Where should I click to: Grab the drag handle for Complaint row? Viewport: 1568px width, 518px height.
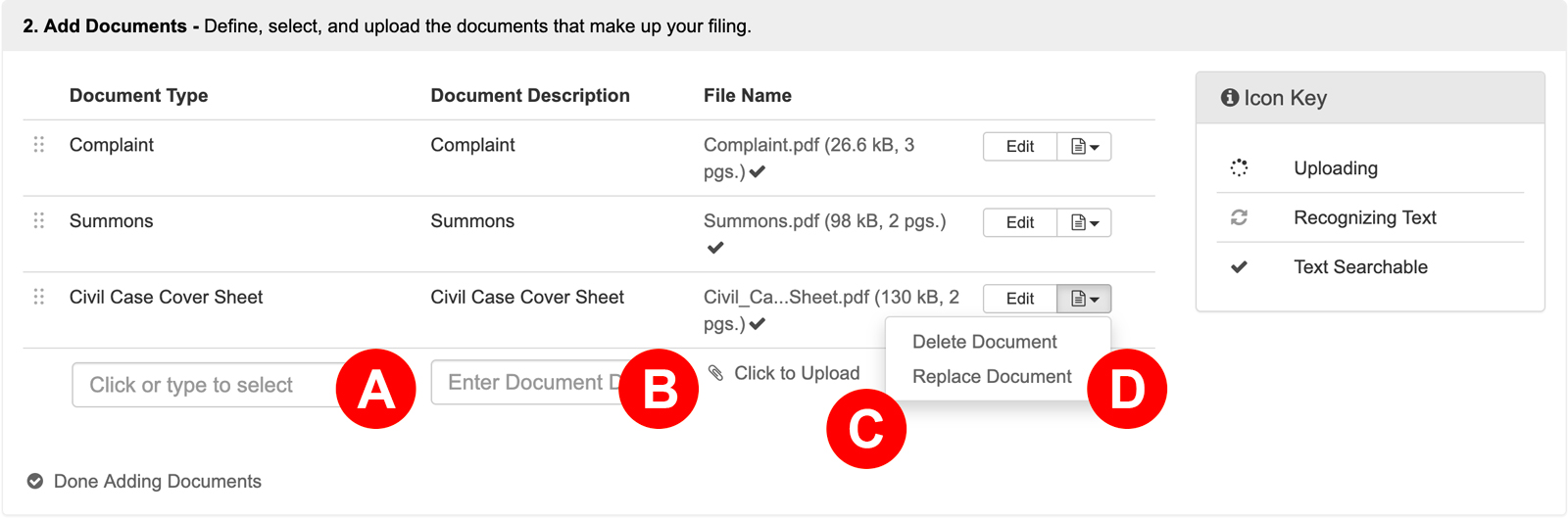39,145
